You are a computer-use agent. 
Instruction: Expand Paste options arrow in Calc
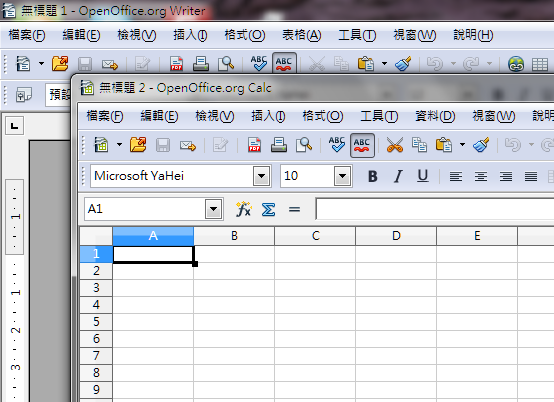[462, 144]
